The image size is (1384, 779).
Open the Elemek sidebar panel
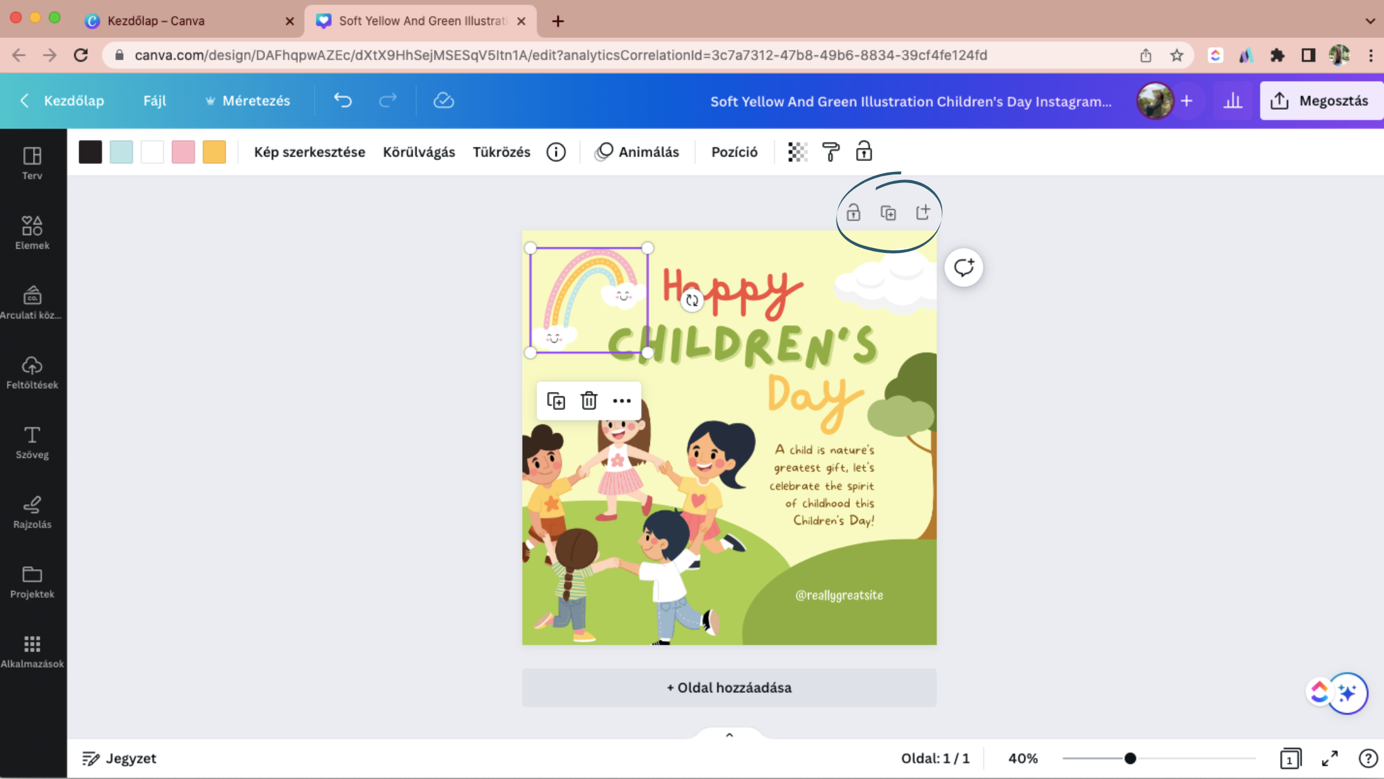(32, 233)
